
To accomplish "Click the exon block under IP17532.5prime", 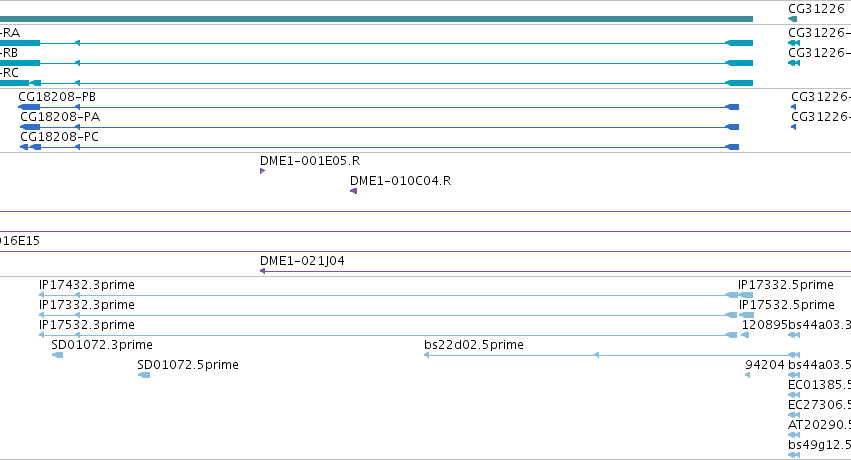I will point(747,315).
